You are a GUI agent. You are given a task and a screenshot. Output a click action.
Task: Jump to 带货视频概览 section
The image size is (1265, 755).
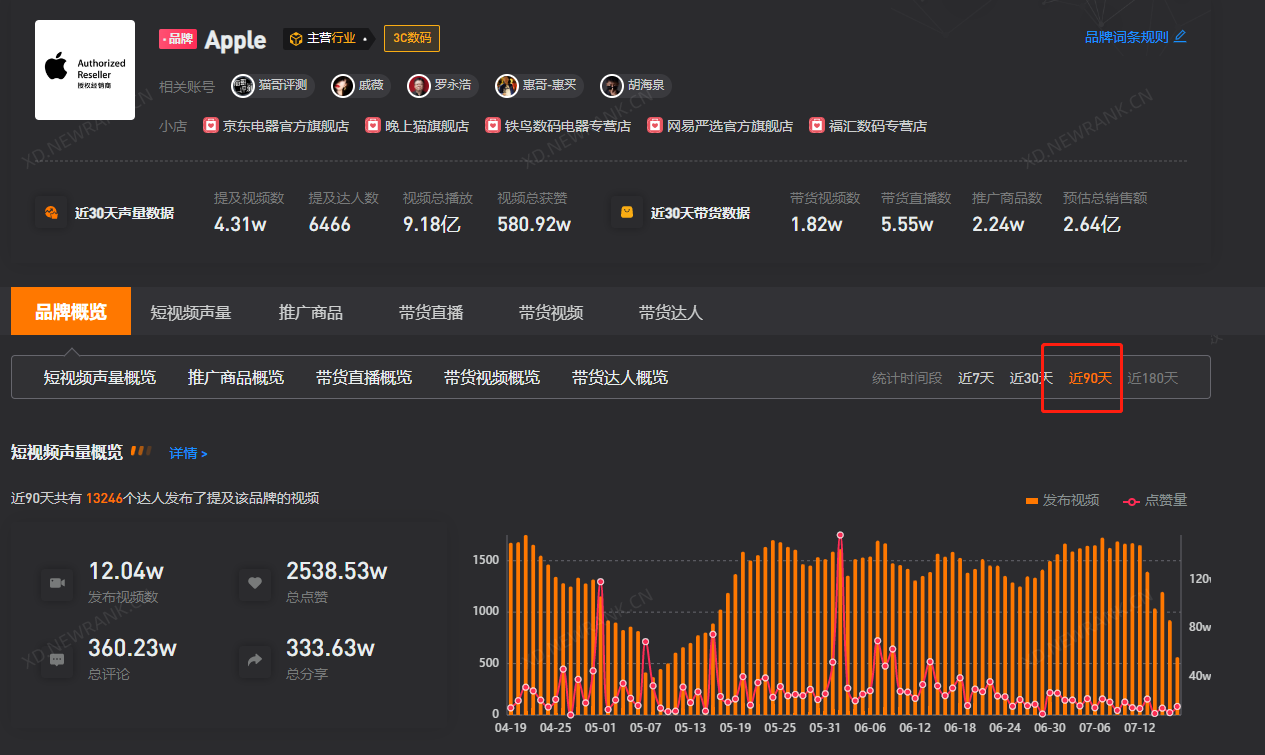(x=492, y=378)
